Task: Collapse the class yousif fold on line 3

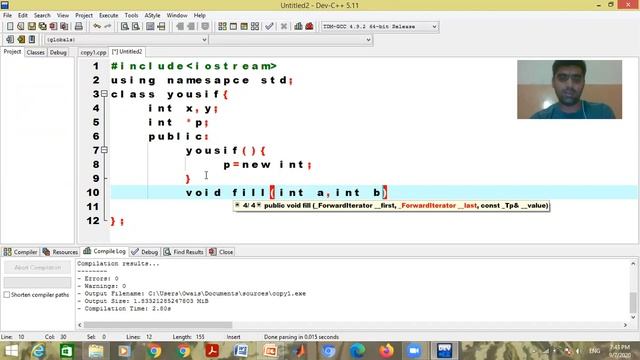Action: [x=104, y=94]
